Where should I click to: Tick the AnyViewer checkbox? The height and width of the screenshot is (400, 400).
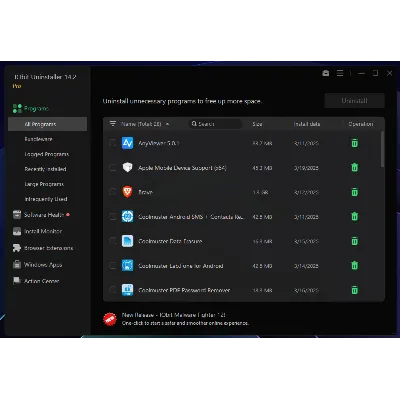pos(113,143)
